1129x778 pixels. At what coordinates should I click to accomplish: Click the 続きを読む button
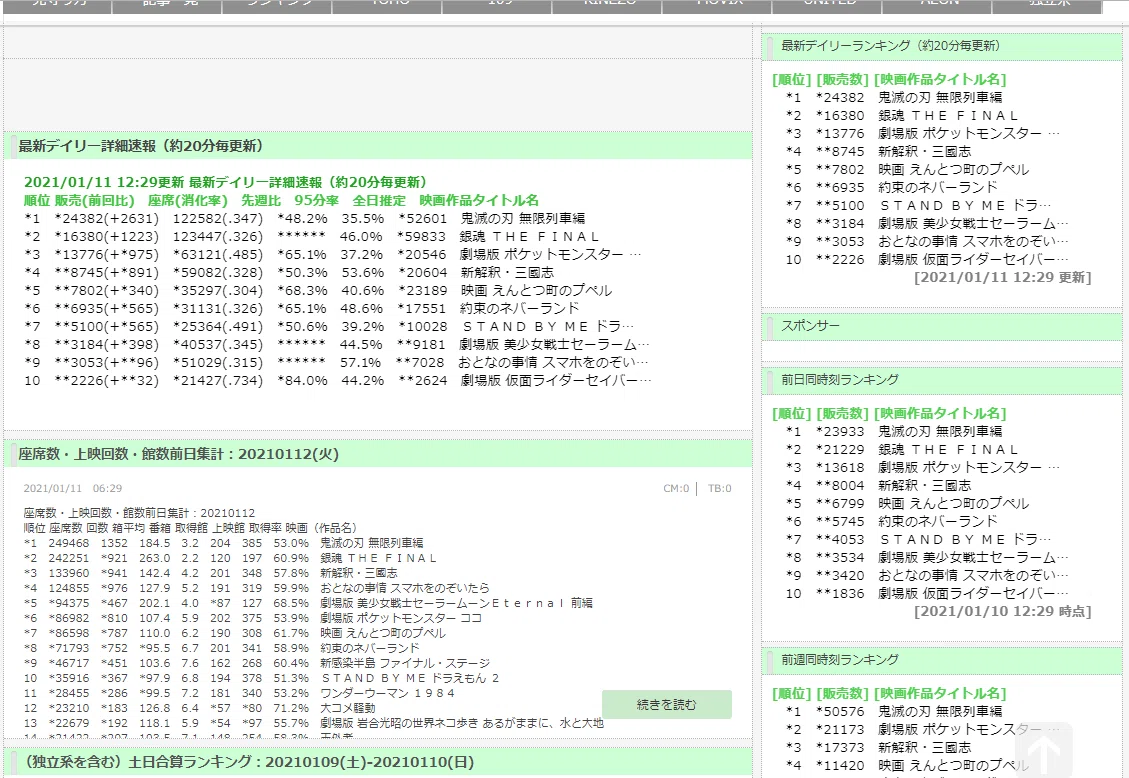point(667,705)
